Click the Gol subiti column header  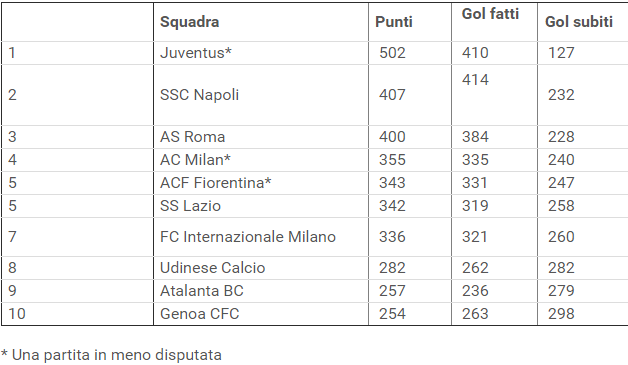coord(579,22)
